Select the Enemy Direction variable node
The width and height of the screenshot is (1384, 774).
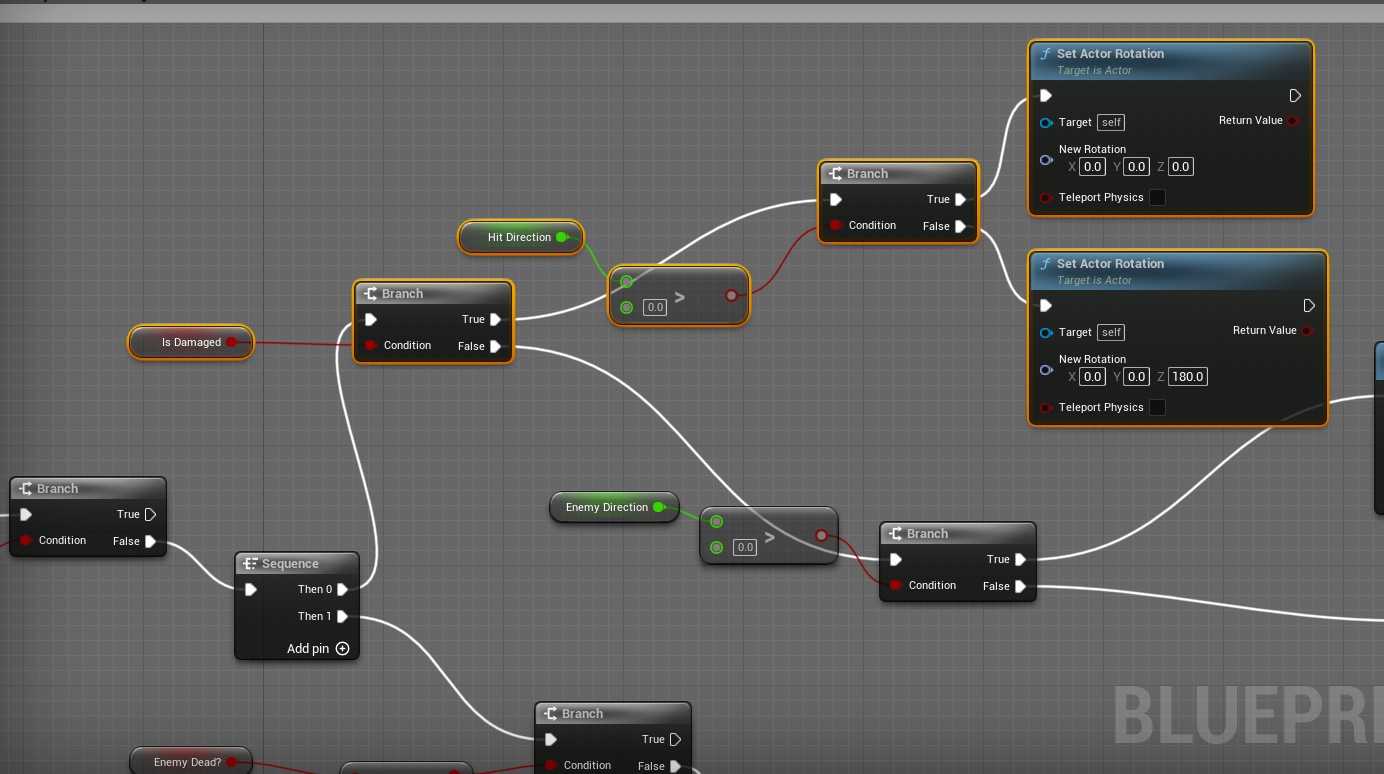[606, 507]
